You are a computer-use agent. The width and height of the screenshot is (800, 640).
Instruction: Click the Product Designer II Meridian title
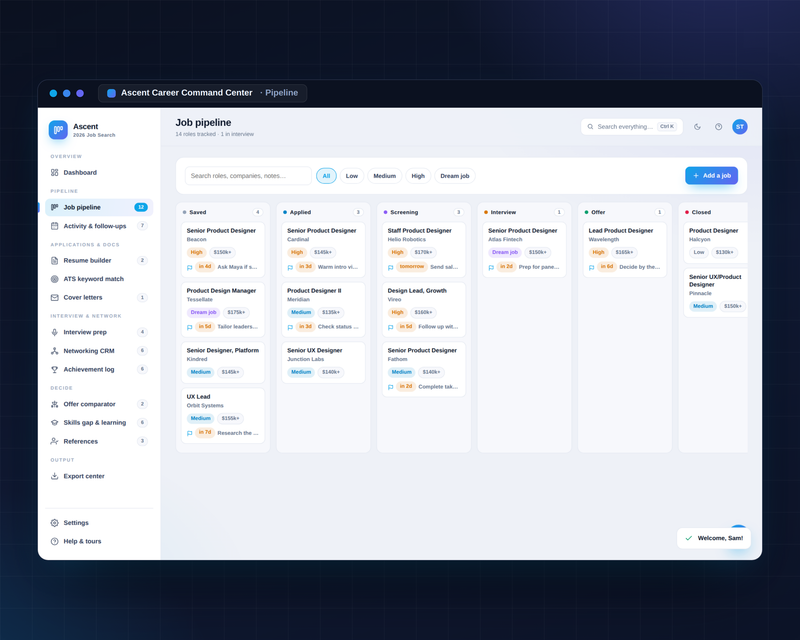pos(314,290)
